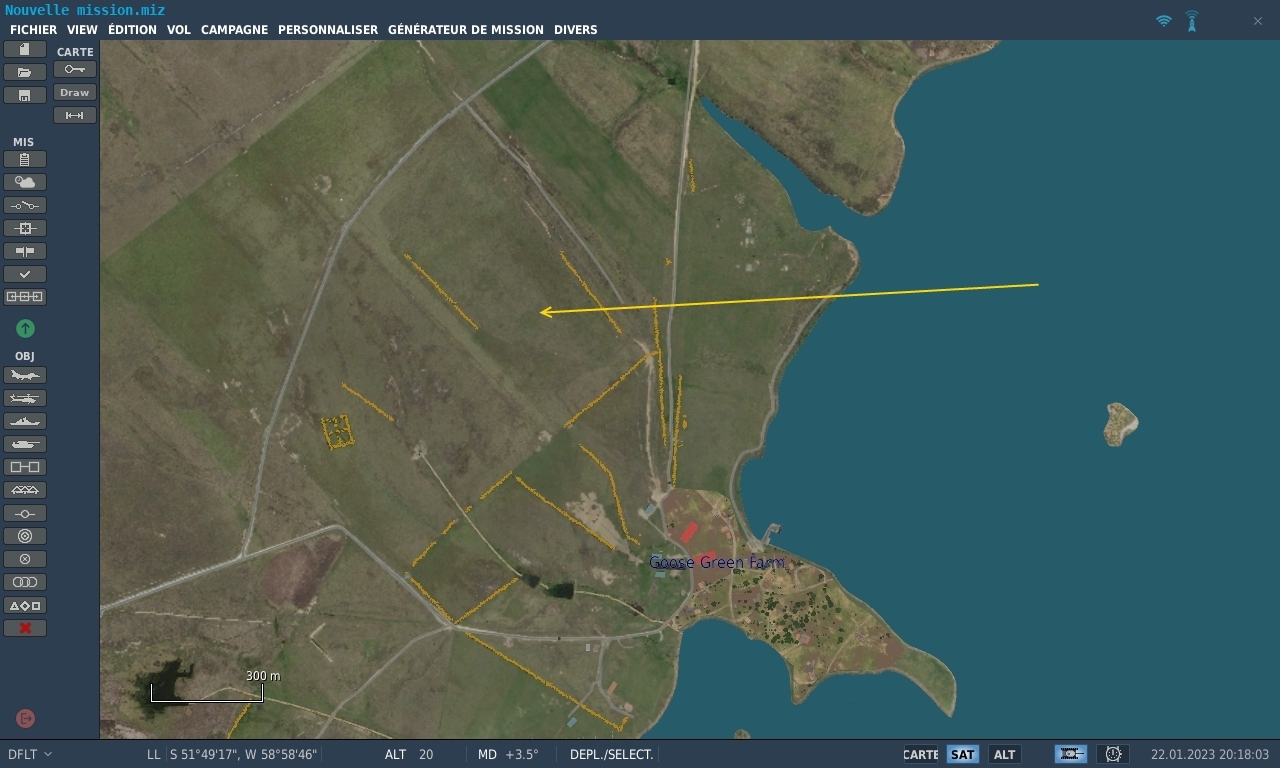Add an airplane group
This screenshot has width=1280, height=768.
25,375
